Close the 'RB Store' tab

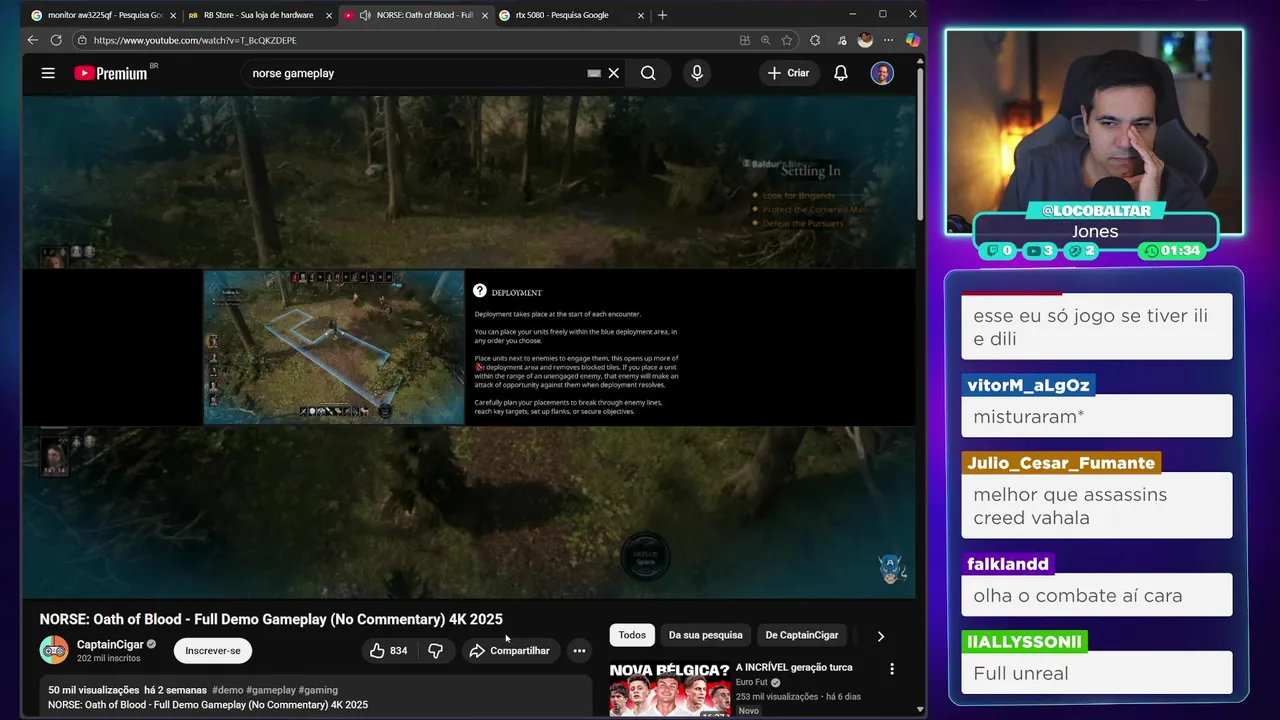329,15
